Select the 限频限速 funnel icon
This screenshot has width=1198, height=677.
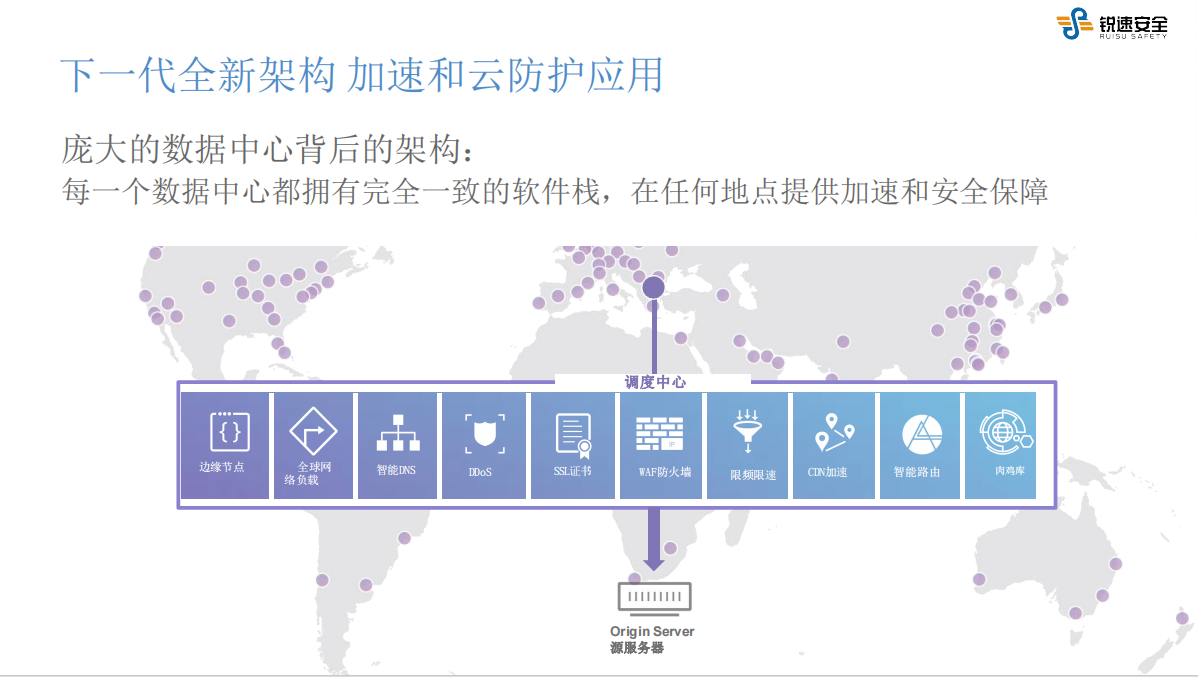(x=747, y=432)
